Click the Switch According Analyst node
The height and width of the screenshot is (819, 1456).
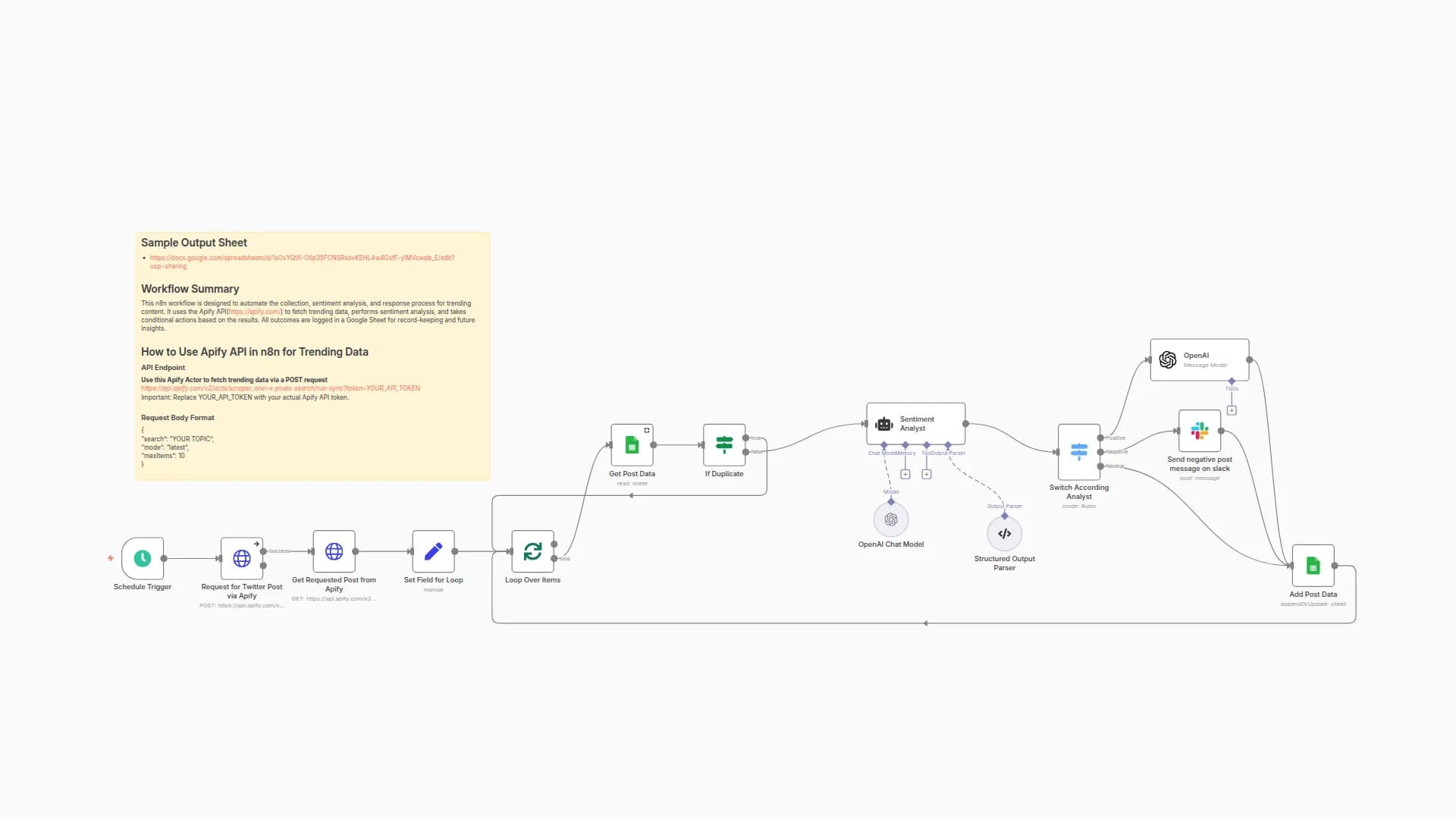click(x=1078, y=452)
